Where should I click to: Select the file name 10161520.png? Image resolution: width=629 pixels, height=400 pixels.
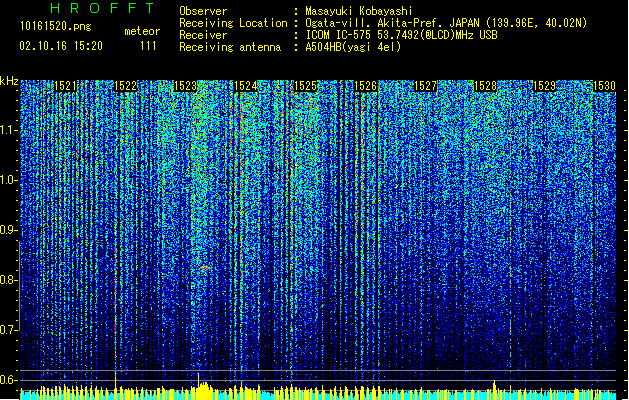pyautogui.click(x=56, y=27)
